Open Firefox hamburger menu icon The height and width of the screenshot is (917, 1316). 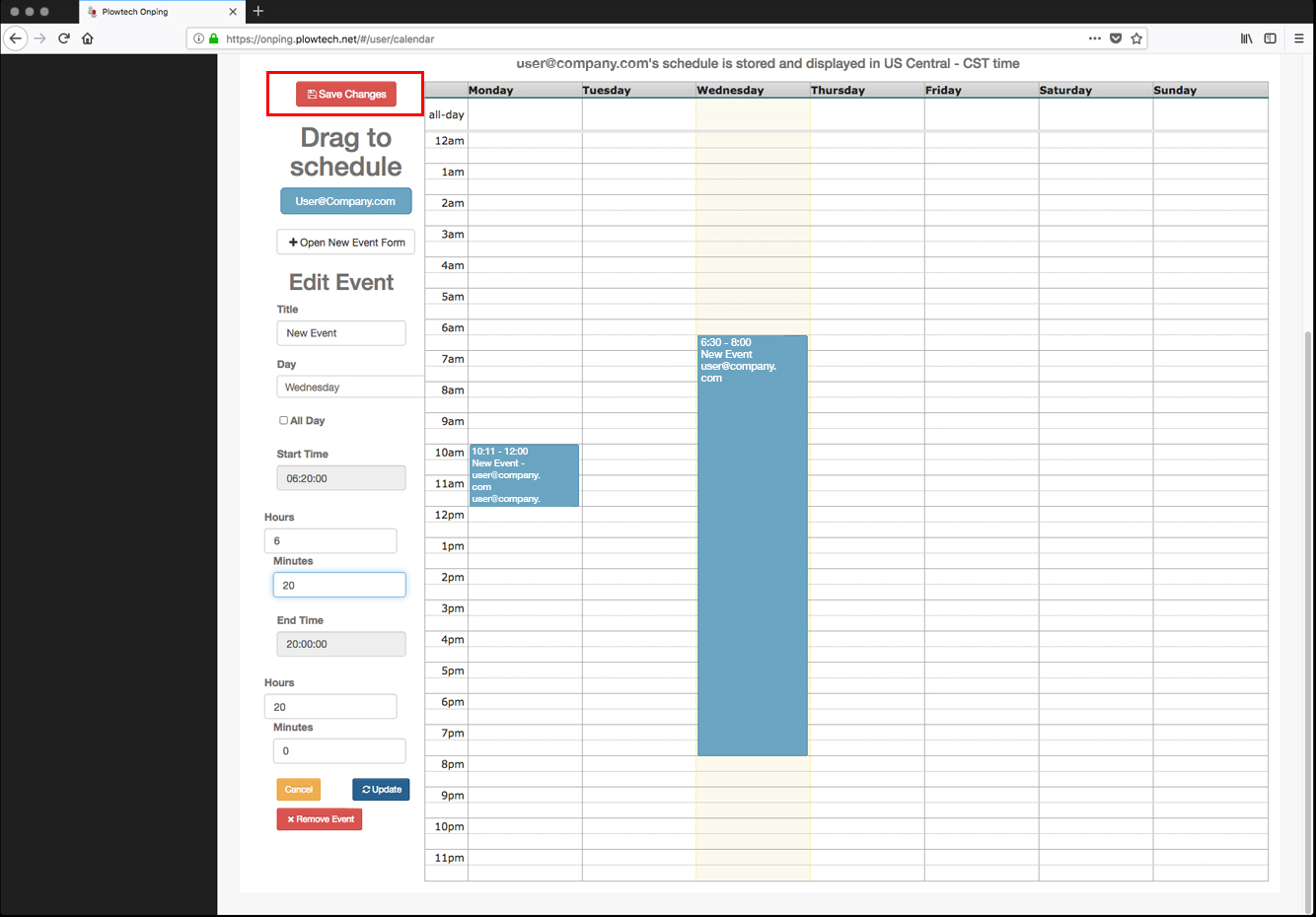click(1298, 38)
